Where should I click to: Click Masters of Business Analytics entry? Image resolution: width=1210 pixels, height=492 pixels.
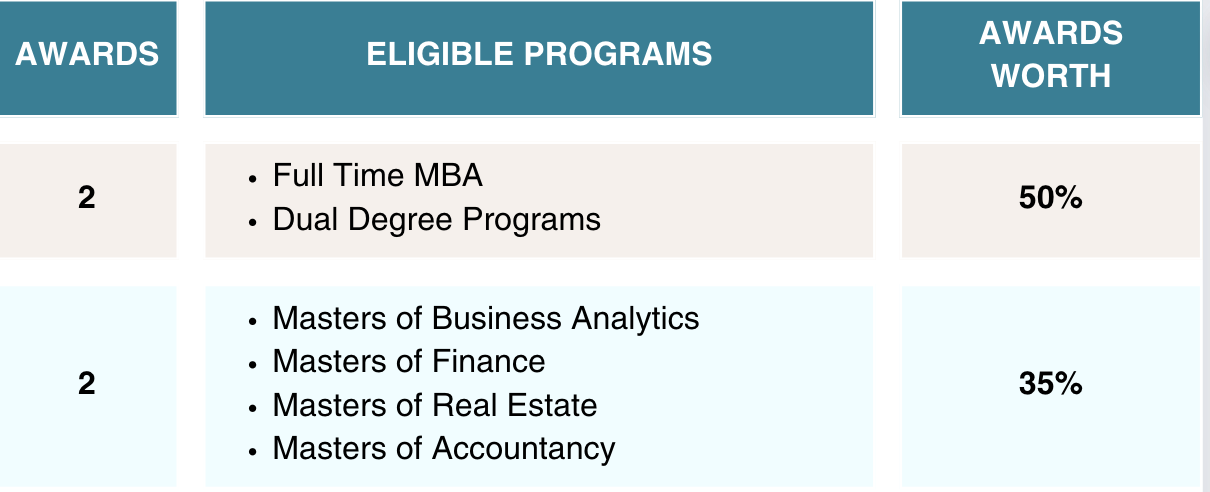(485, 318)
